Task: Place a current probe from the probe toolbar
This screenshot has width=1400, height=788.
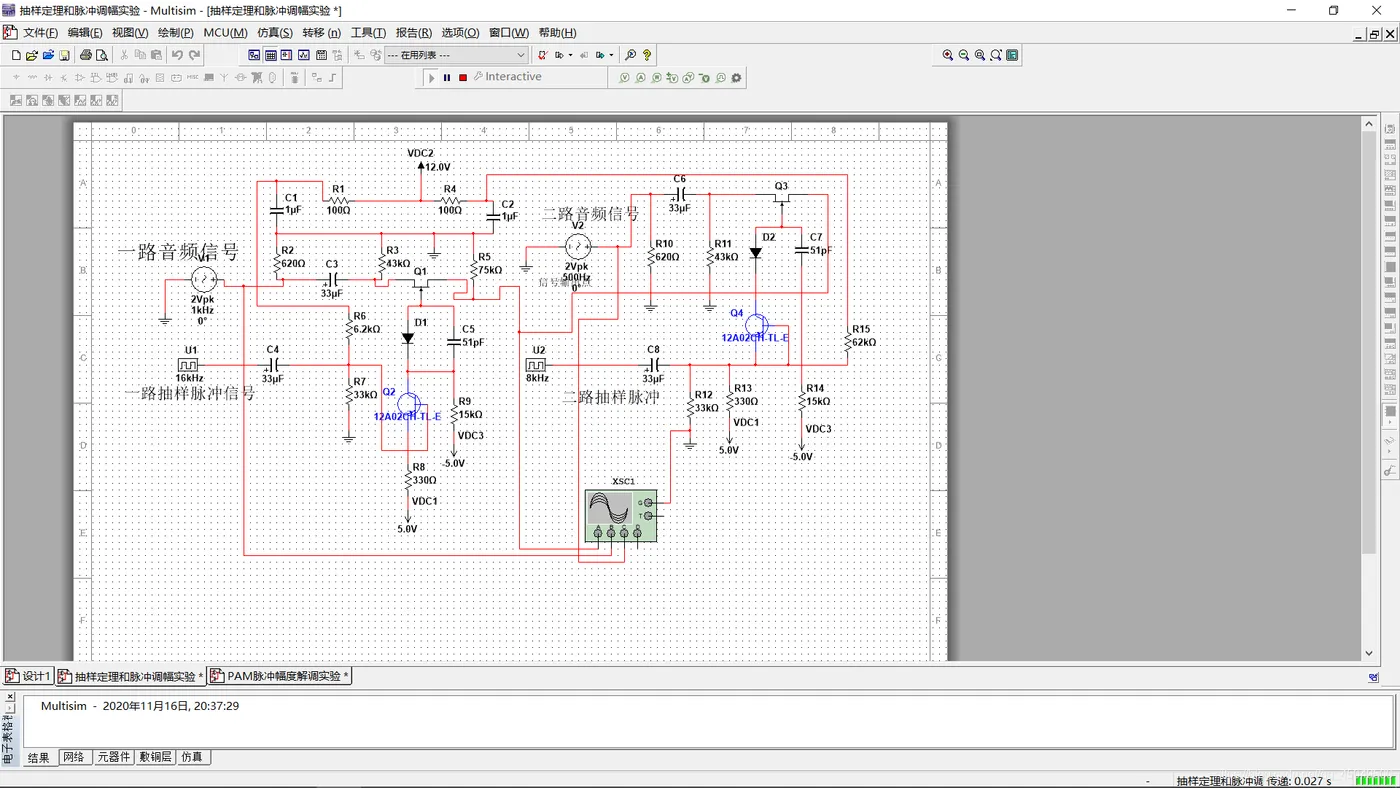Action: coord(640,77)
